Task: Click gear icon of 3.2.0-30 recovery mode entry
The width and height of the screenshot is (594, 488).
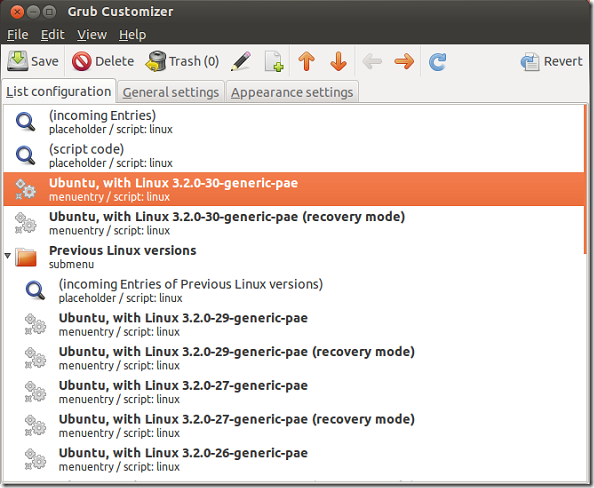Action: (x=25, y=223)
